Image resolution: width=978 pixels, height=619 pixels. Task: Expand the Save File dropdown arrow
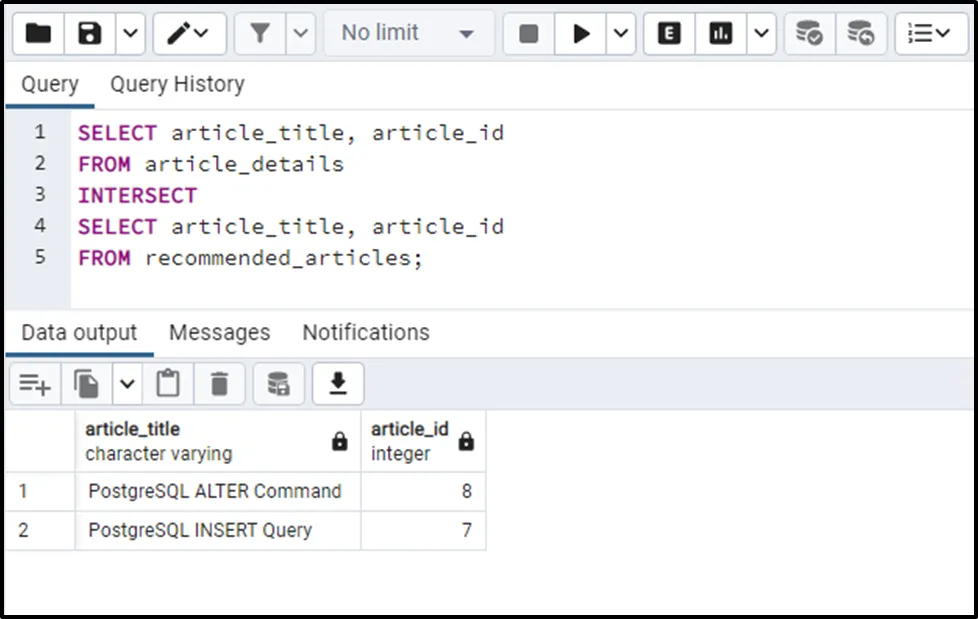click(130, 34)
